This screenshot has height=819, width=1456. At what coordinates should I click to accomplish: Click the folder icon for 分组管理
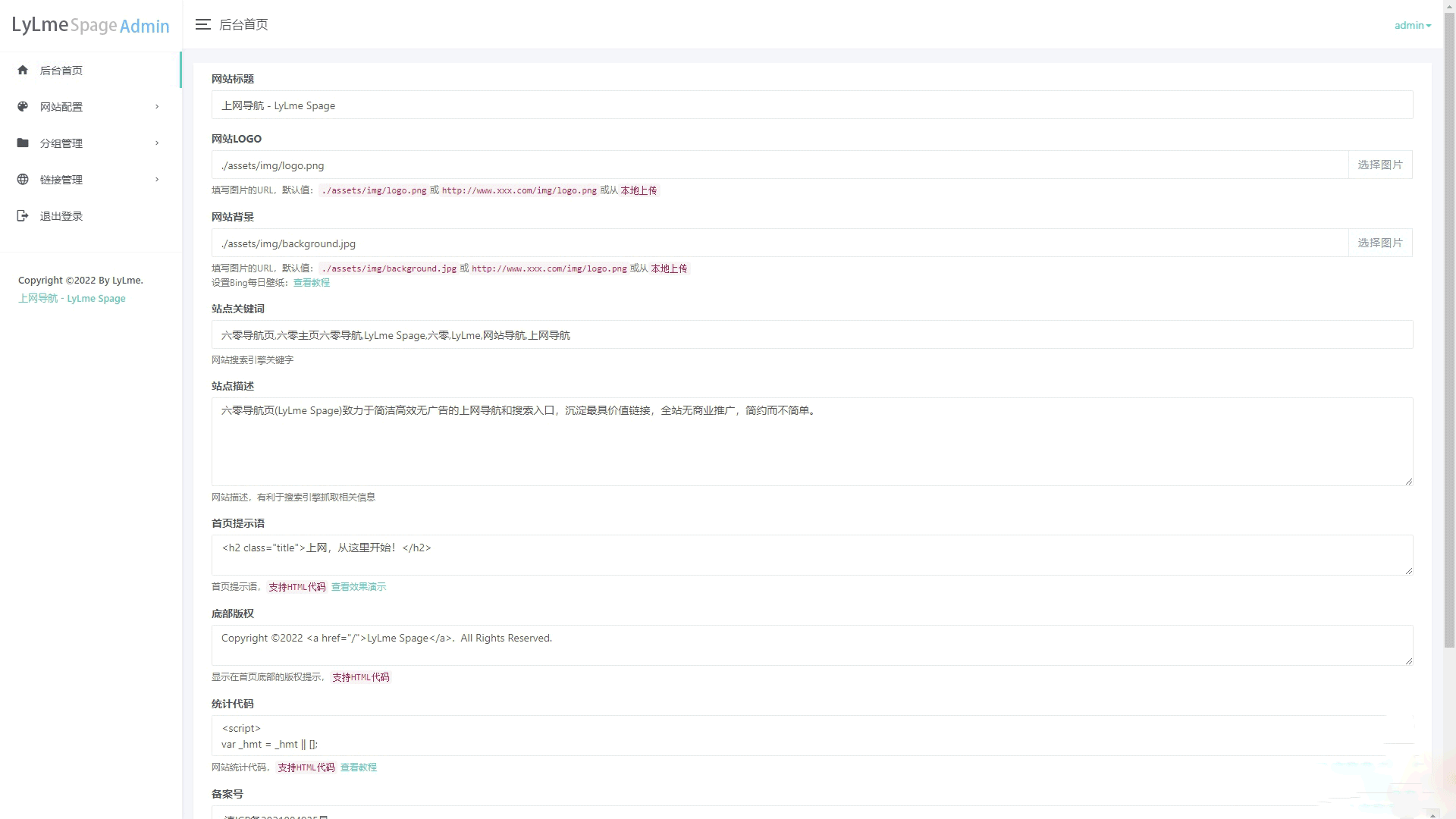tap(23, 143)
